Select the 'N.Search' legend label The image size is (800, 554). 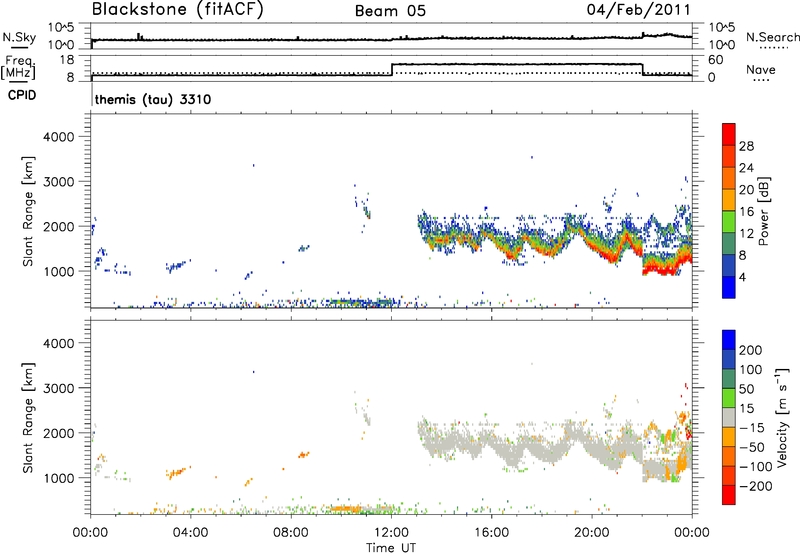(772, 37)
